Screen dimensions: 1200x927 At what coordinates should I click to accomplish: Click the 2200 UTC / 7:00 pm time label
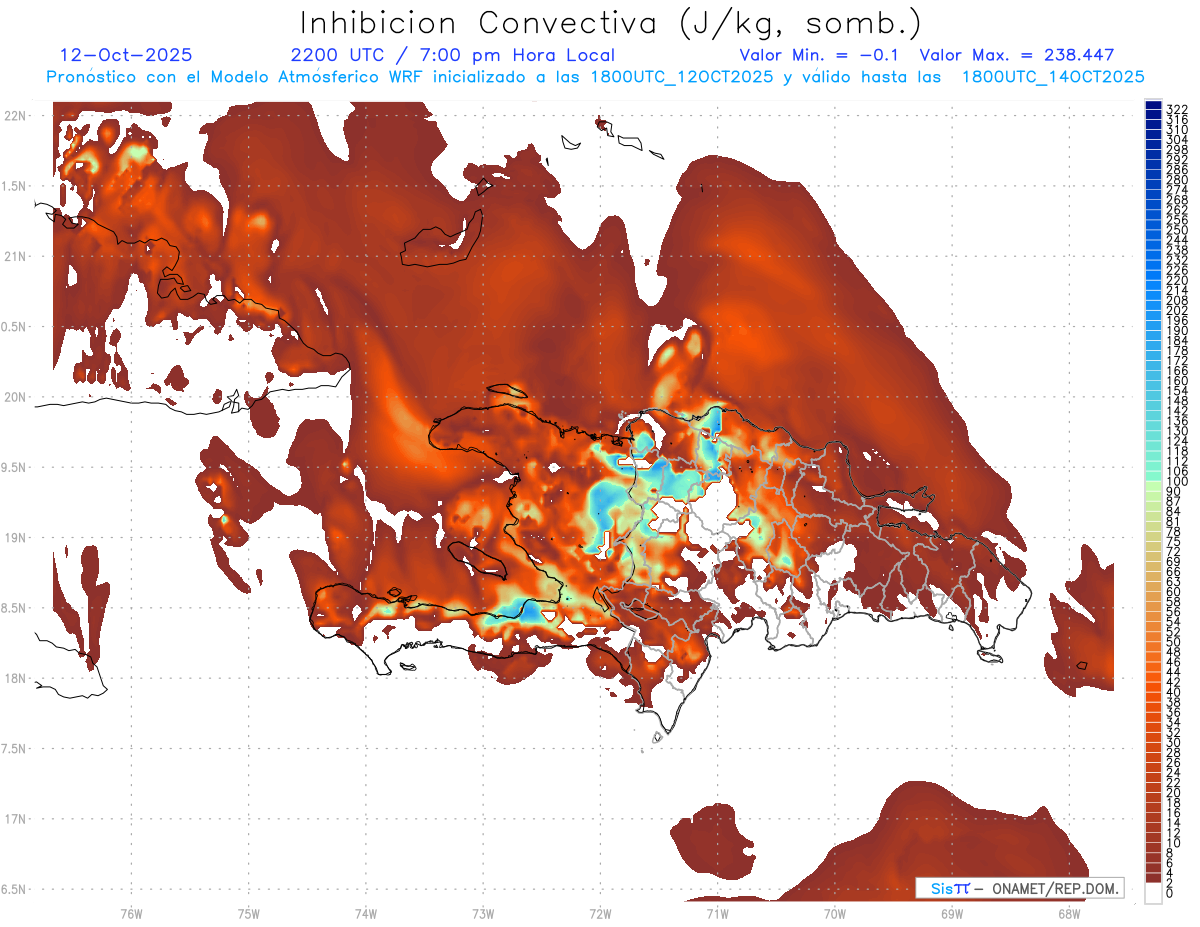452,56
